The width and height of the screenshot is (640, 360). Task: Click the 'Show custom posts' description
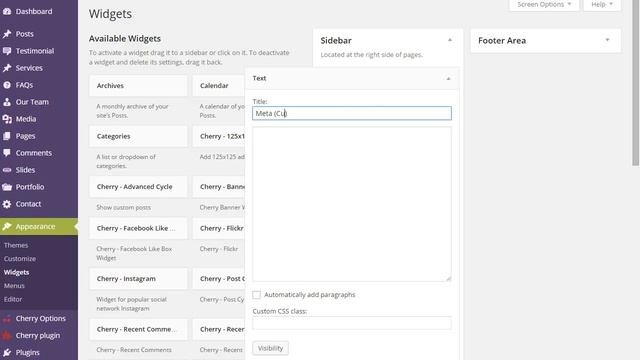tap(124, 207)
